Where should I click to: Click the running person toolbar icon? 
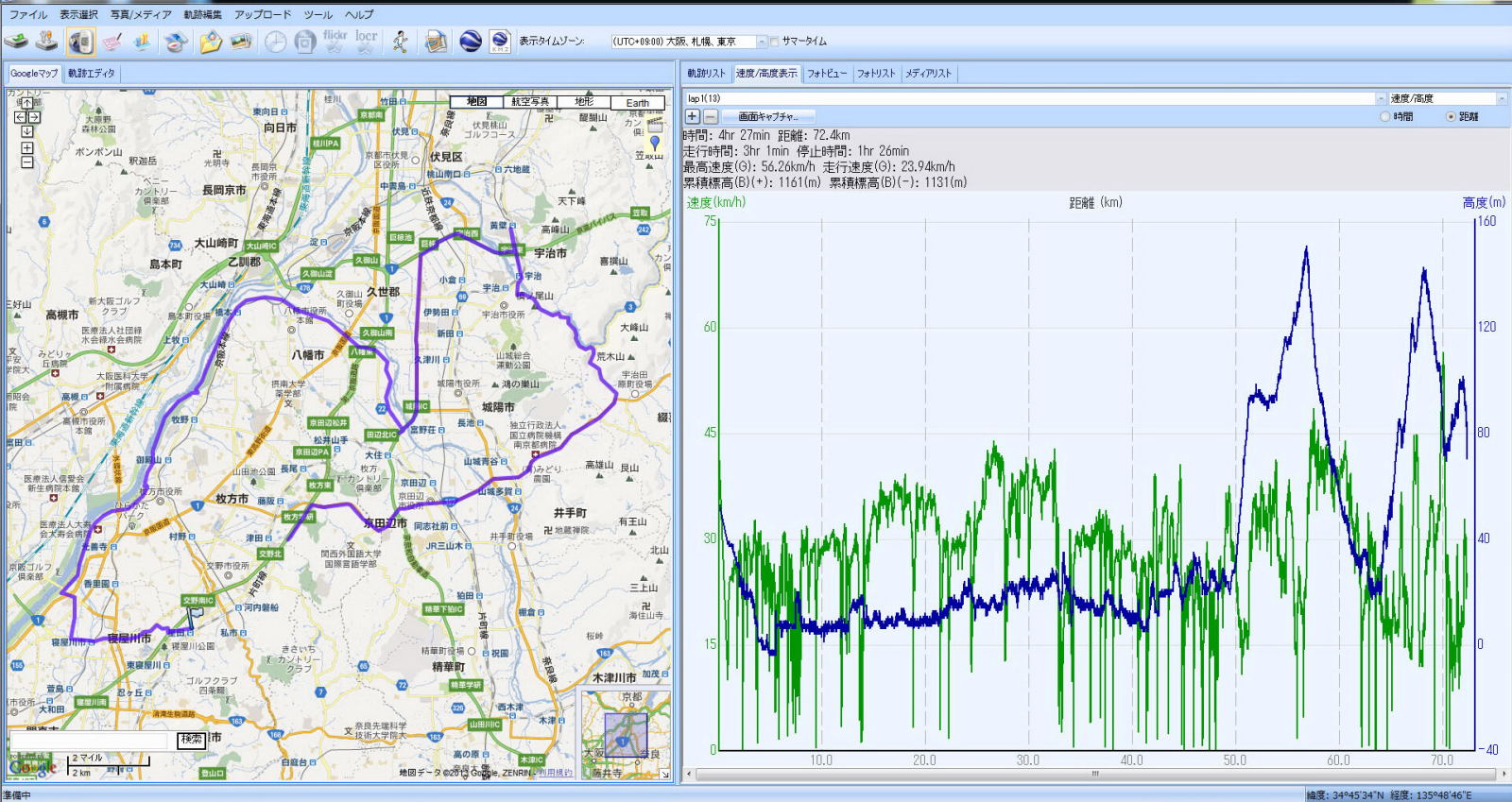401,41
